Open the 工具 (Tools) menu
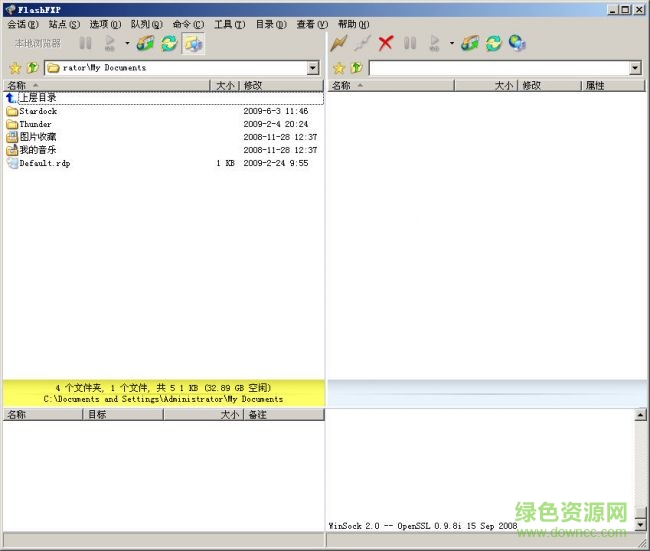650x551 pixels. pyautogui.click(x=229, y=24)
